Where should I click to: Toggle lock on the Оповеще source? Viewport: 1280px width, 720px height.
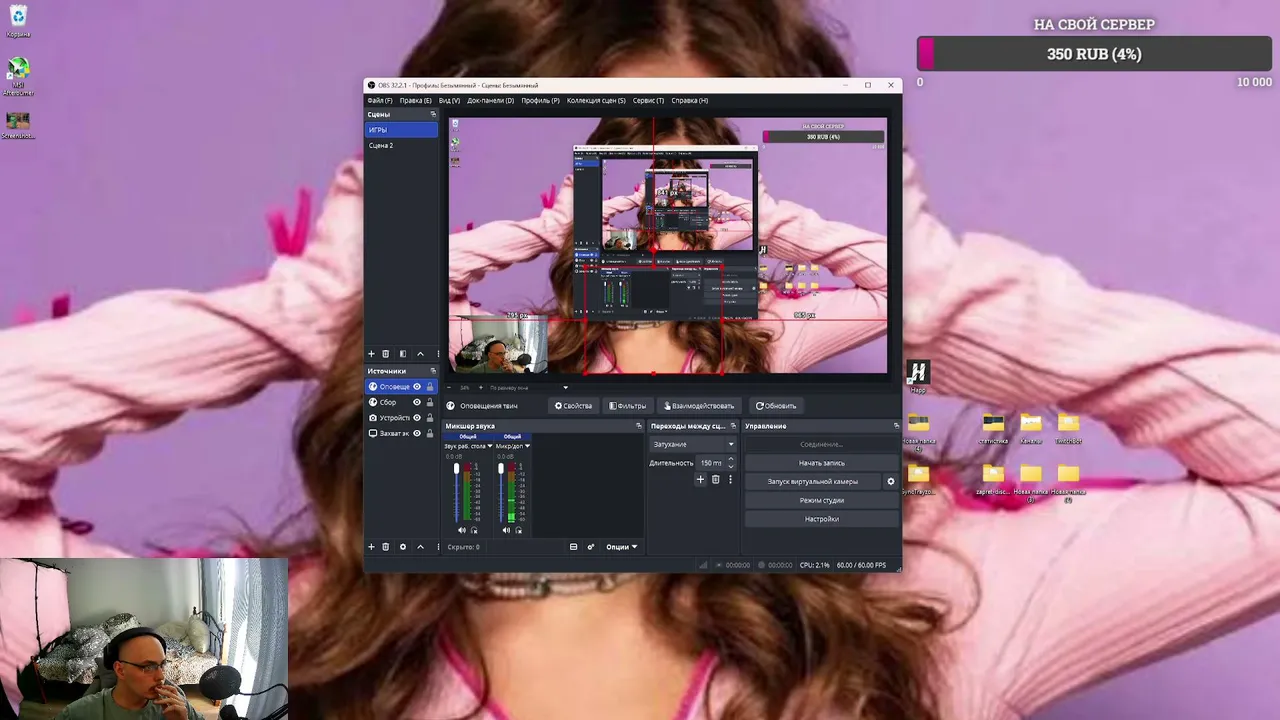point(430,387)
